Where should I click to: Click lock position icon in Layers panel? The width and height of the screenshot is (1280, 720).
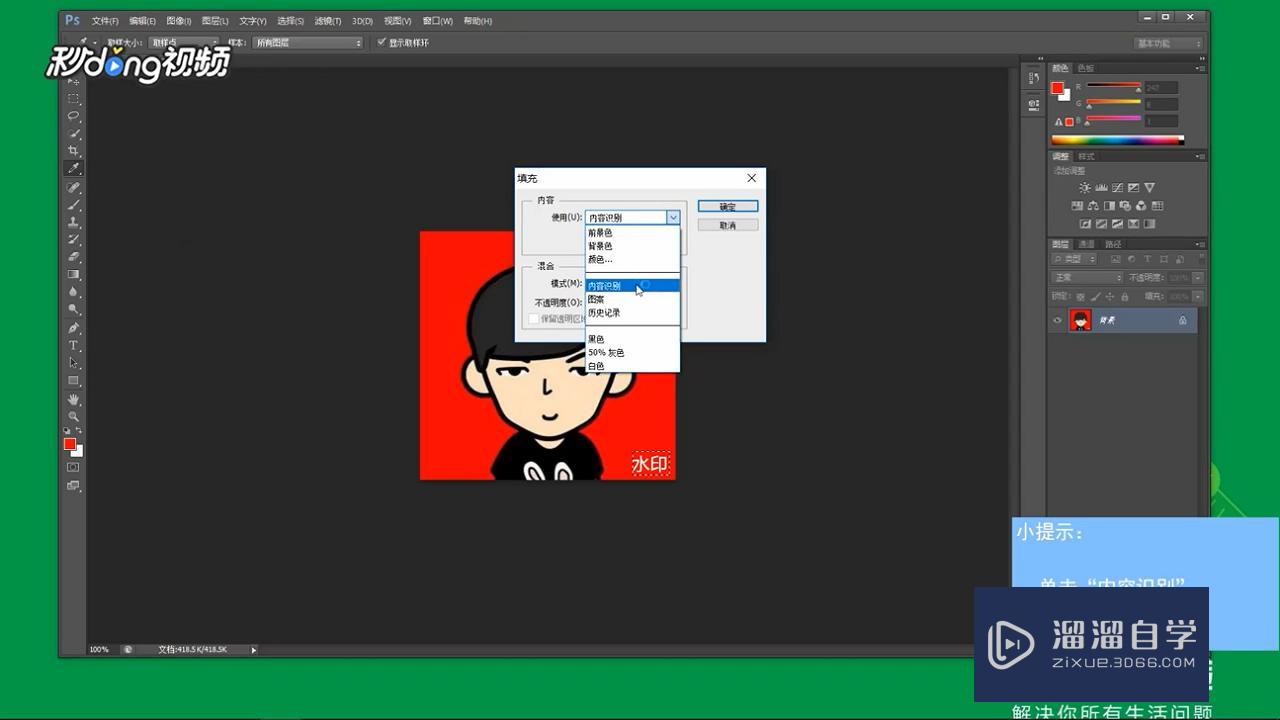point(1110,297)
